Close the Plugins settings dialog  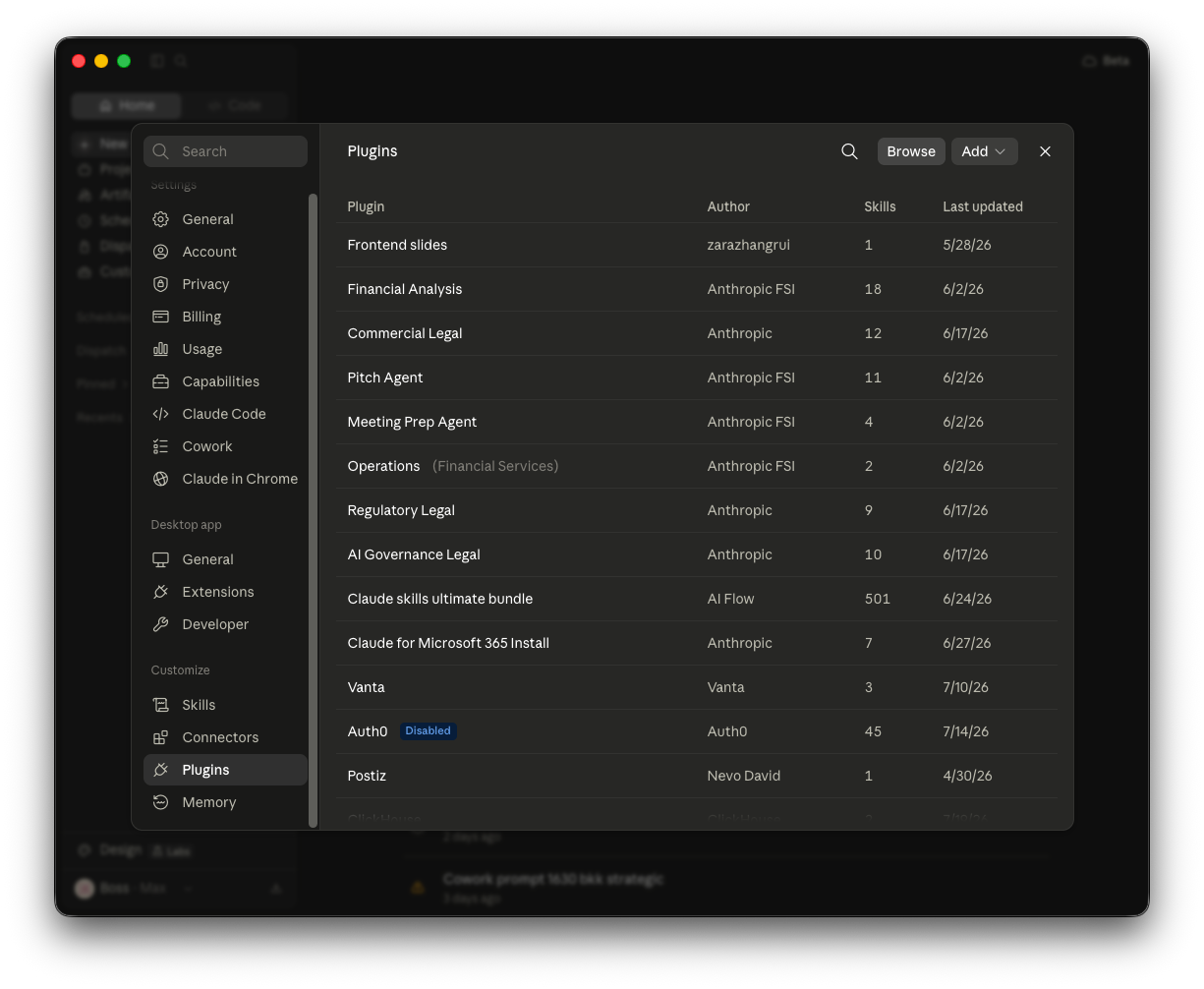[1045, 151]
